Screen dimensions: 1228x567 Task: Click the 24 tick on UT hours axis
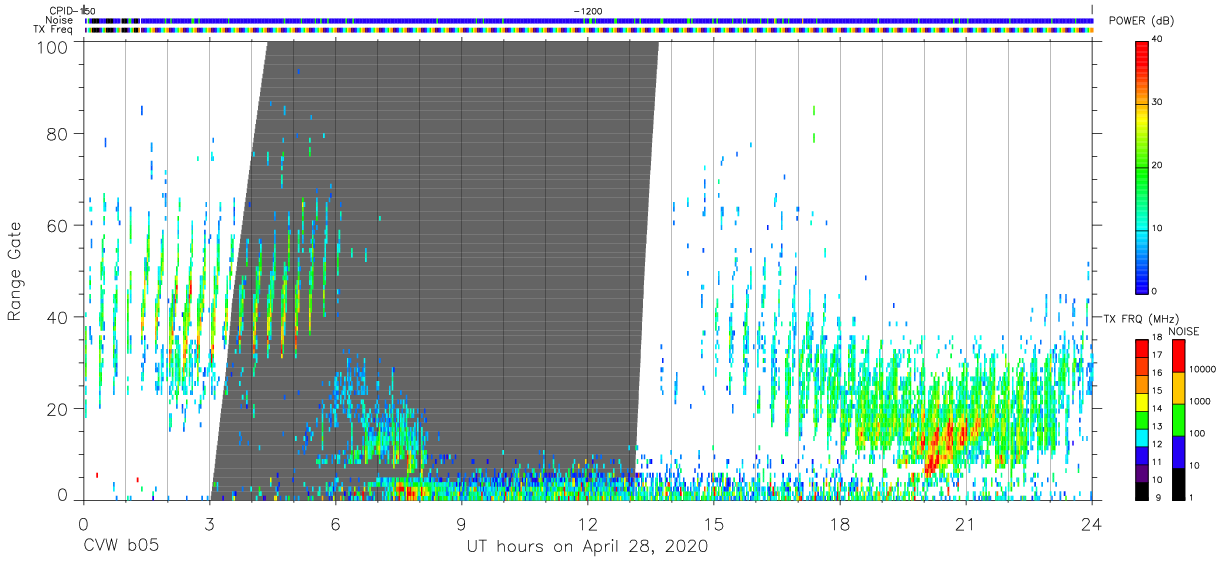[1092, 523]
